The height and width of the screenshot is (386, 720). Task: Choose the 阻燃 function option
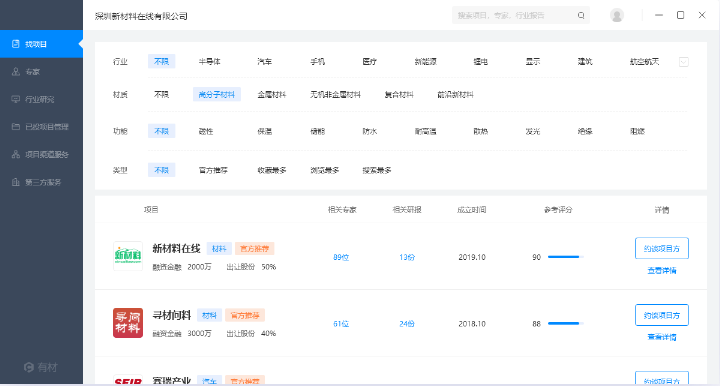pos(637,131)
